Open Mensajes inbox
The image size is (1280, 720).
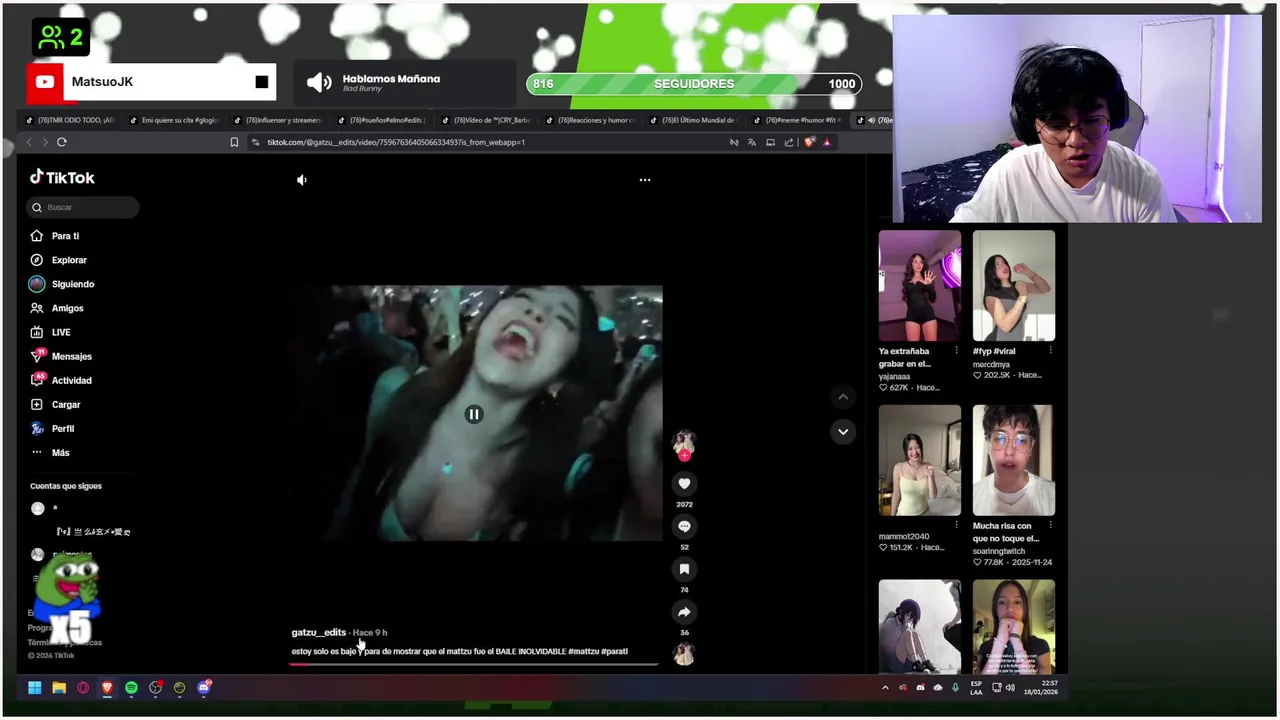[x=61, y=356]
